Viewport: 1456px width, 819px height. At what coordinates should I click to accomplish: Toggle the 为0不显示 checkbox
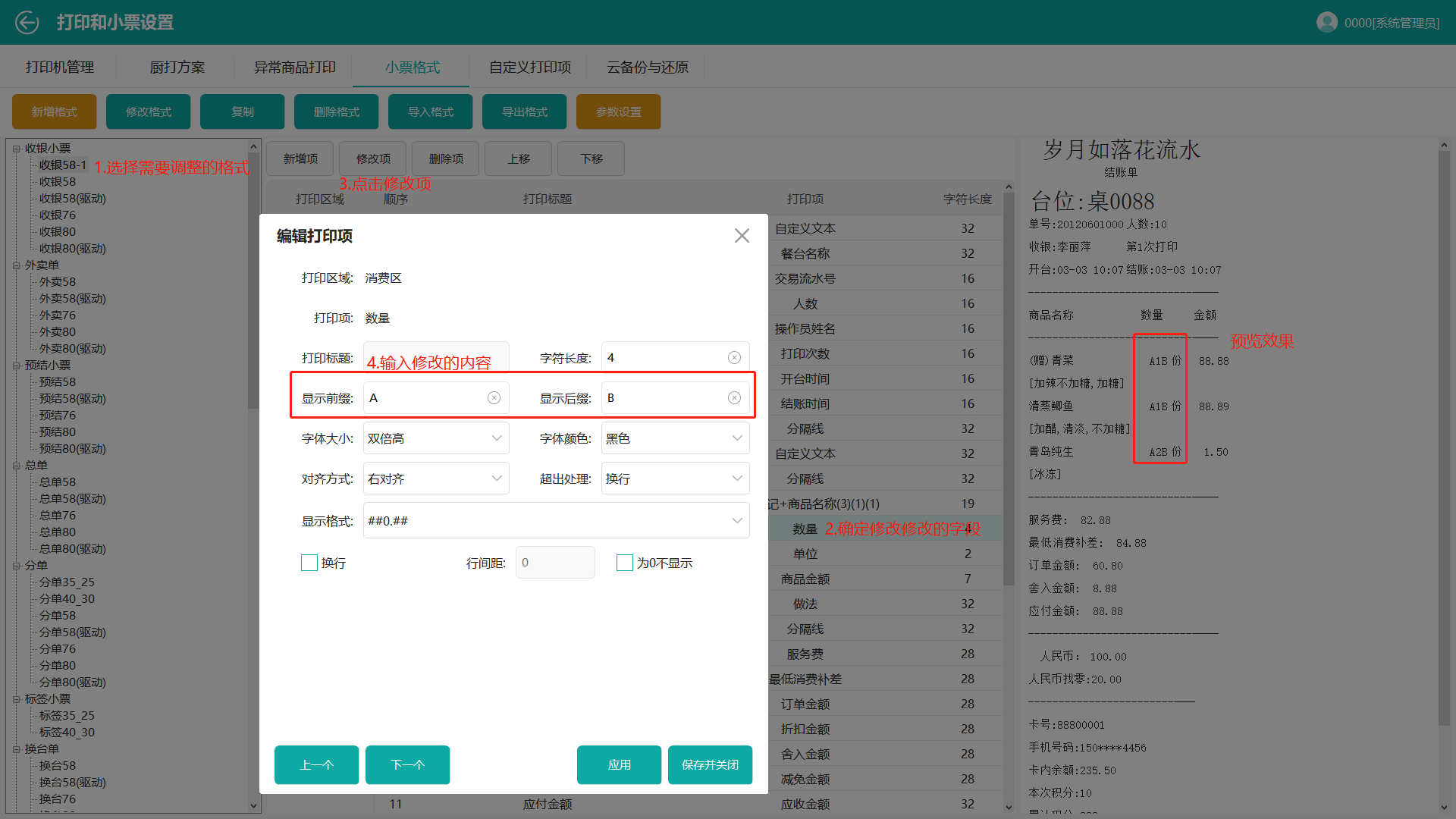[625, 563]
